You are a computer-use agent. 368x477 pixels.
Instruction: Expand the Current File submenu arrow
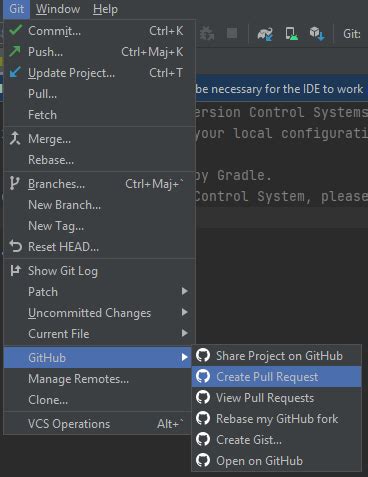coord(185,333)
